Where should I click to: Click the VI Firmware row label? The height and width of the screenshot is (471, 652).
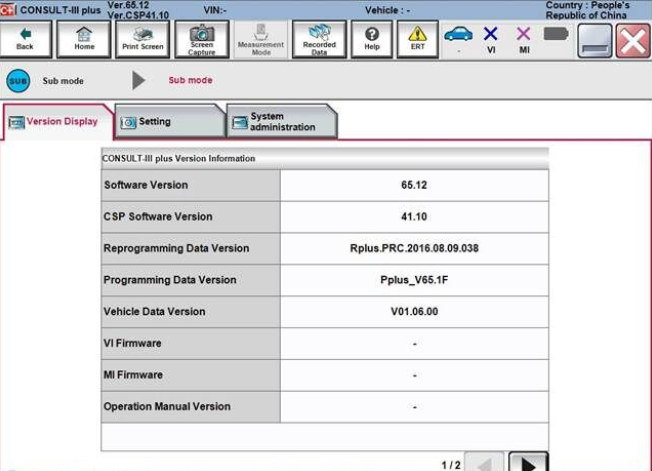tap(132, 343)
